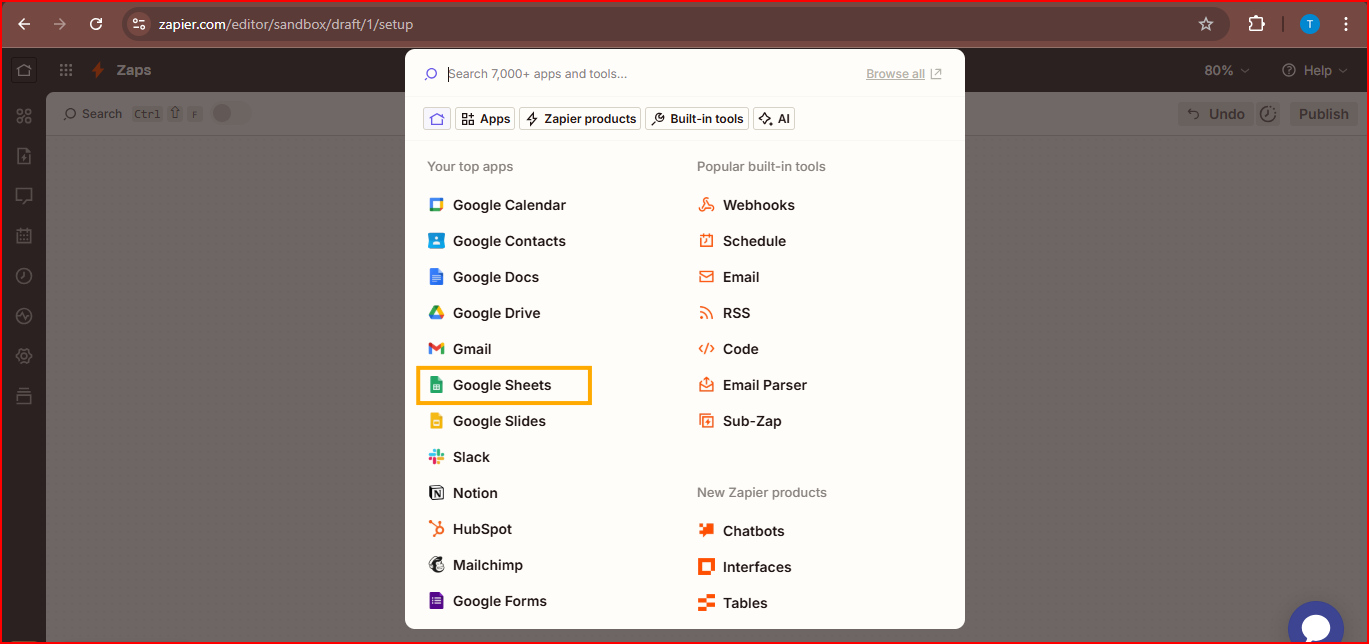Open the 80% zoom dropdown
The width and height of the screenshot is (1369, 644).
coord(1227,71)
